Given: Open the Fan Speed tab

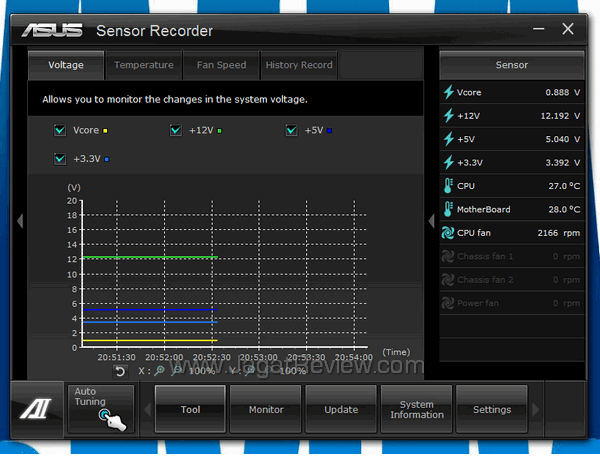Looking at the screenshot, I should [222, 65].
